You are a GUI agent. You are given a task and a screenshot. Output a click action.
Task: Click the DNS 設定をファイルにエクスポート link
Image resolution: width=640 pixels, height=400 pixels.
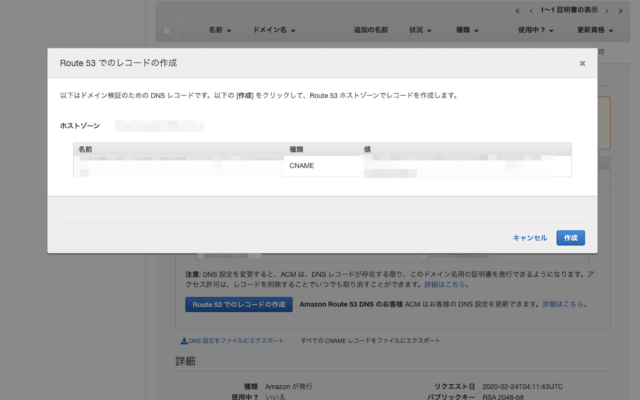tap(236, 340)
